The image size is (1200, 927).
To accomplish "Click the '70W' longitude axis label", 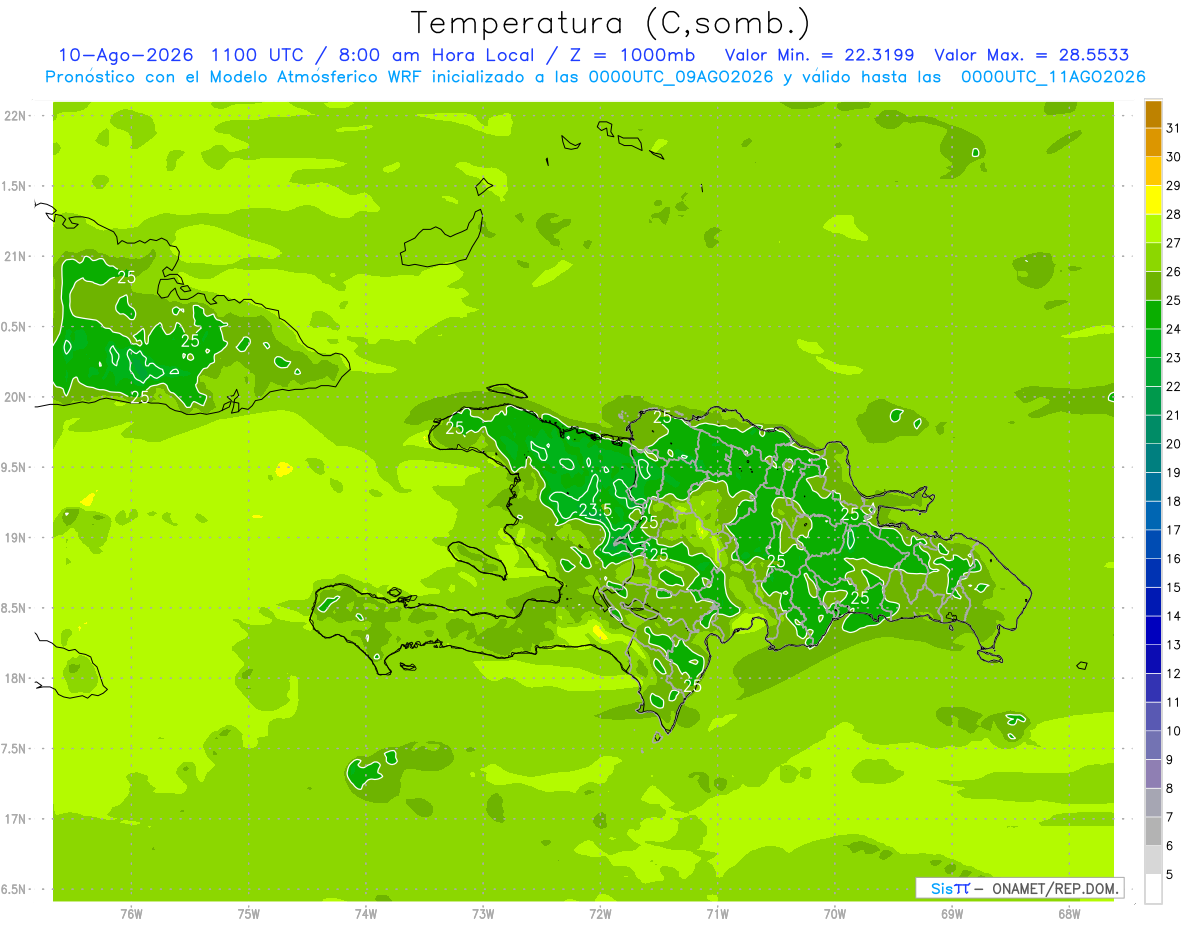I will coord(835,914).
